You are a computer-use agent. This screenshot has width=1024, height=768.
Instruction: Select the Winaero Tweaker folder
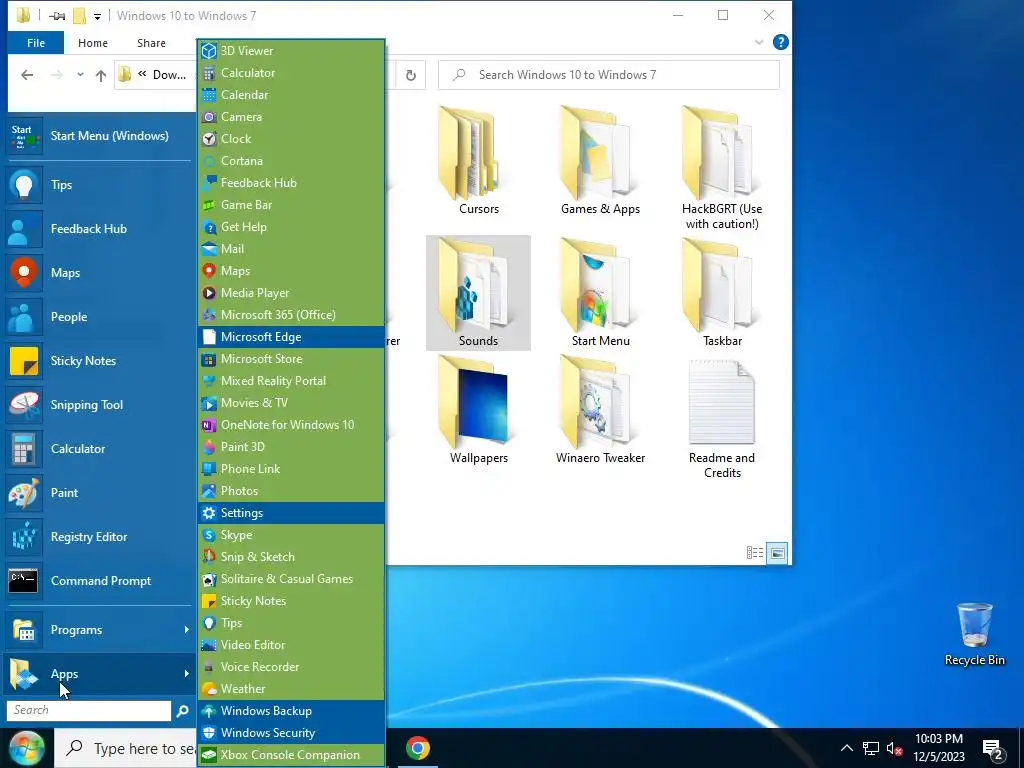pos(600,410)
